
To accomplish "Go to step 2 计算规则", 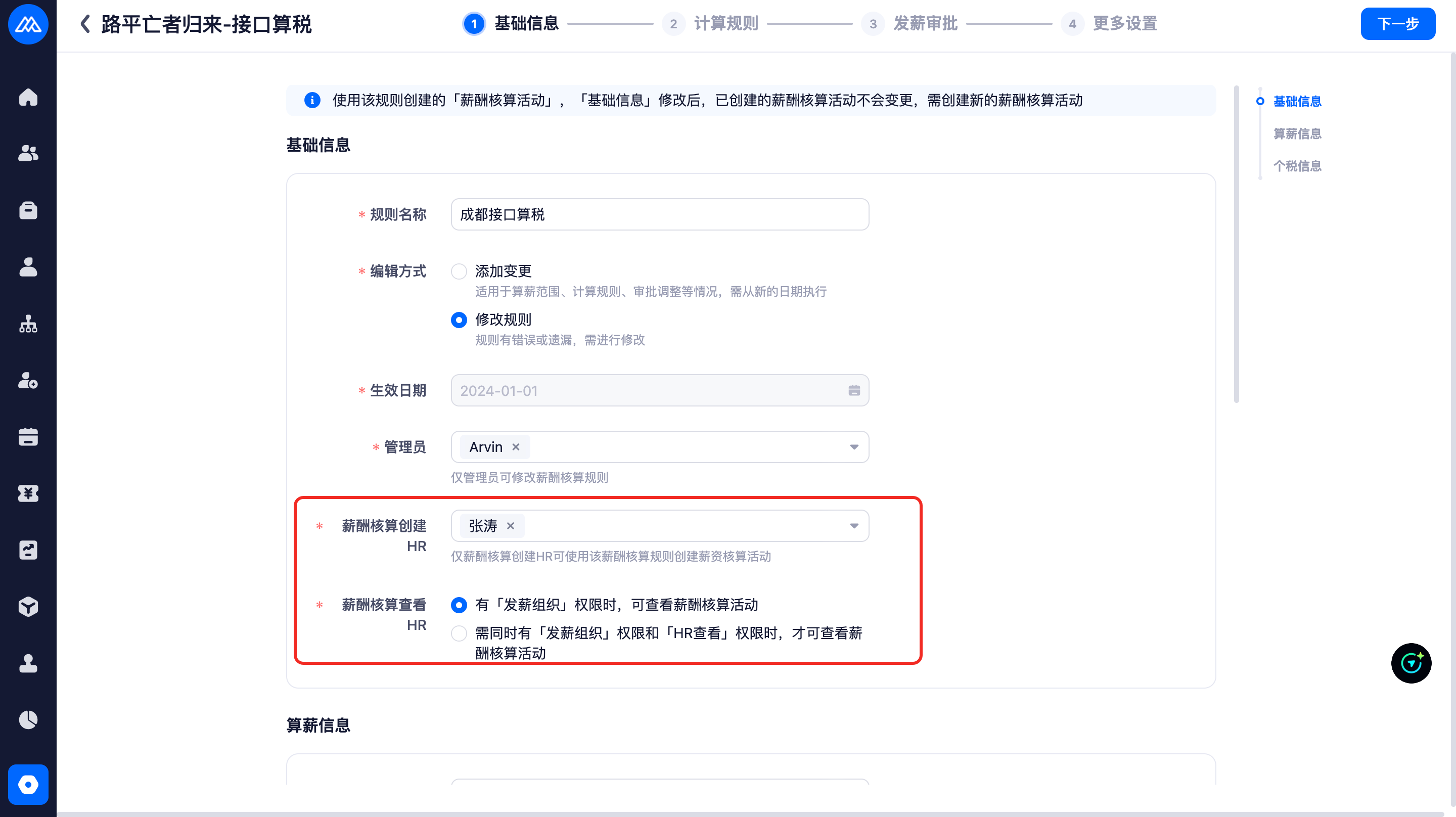I will pos(710,24).
